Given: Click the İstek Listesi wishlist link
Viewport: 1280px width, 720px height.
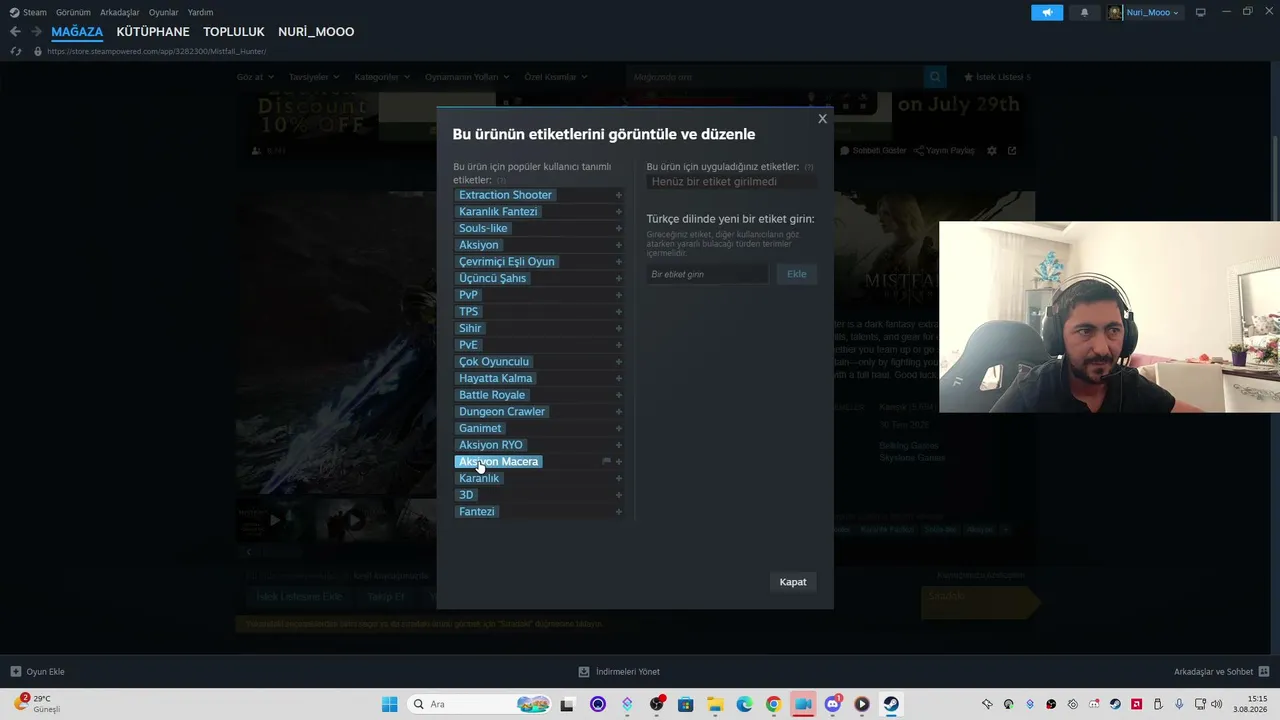Looking at the screenshot, I should (996, 77).
